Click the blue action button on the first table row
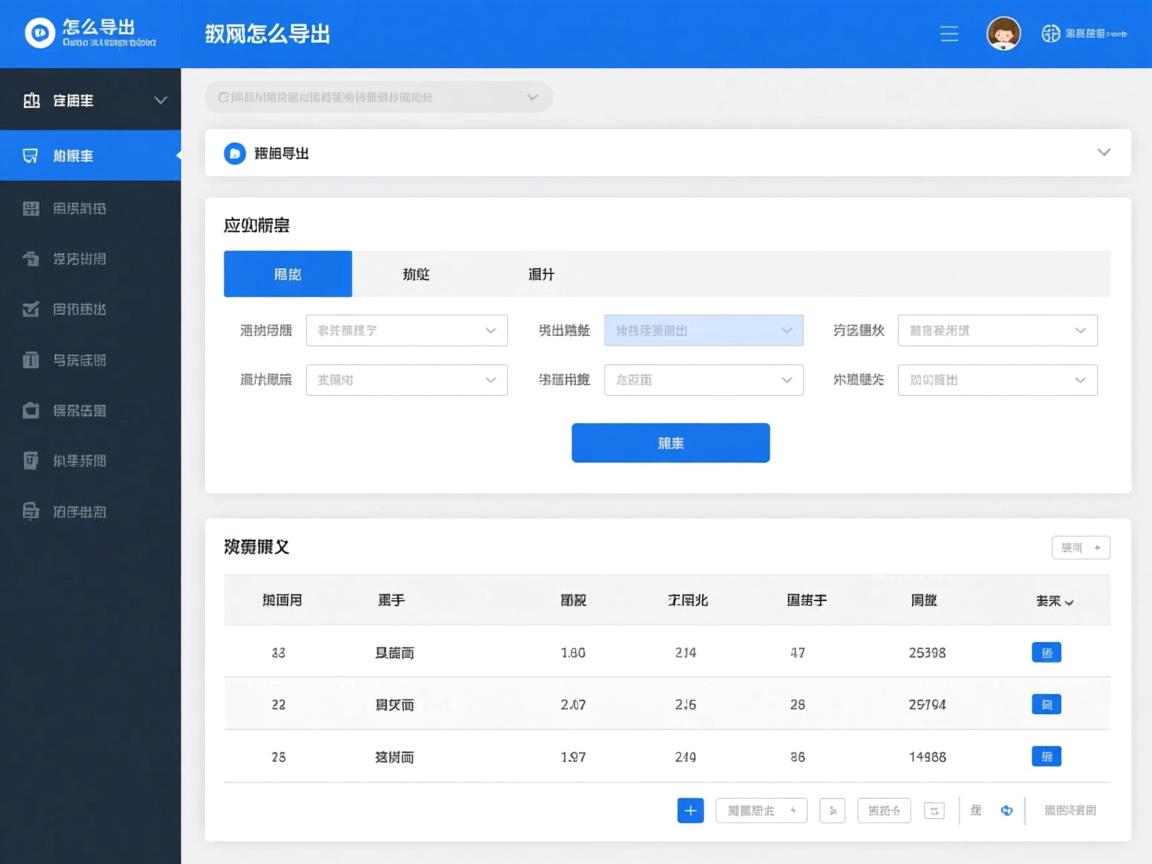Image resolution: width=1152 pixels, height=864 pixels. (1046, 652)
